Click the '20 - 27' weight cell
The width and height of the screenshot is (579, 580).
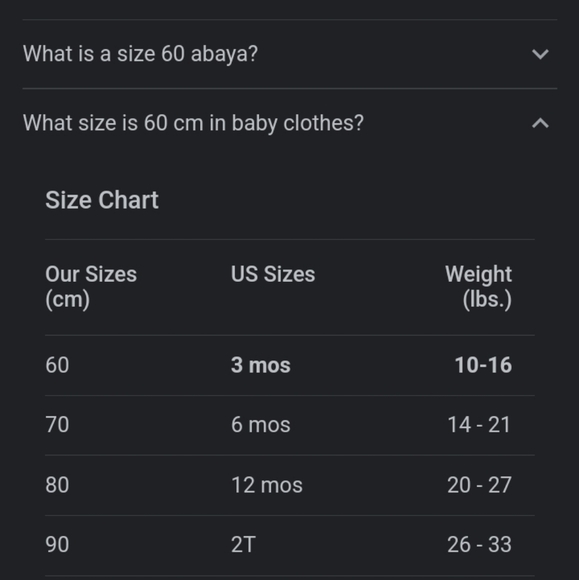click(x=479, y=485)
